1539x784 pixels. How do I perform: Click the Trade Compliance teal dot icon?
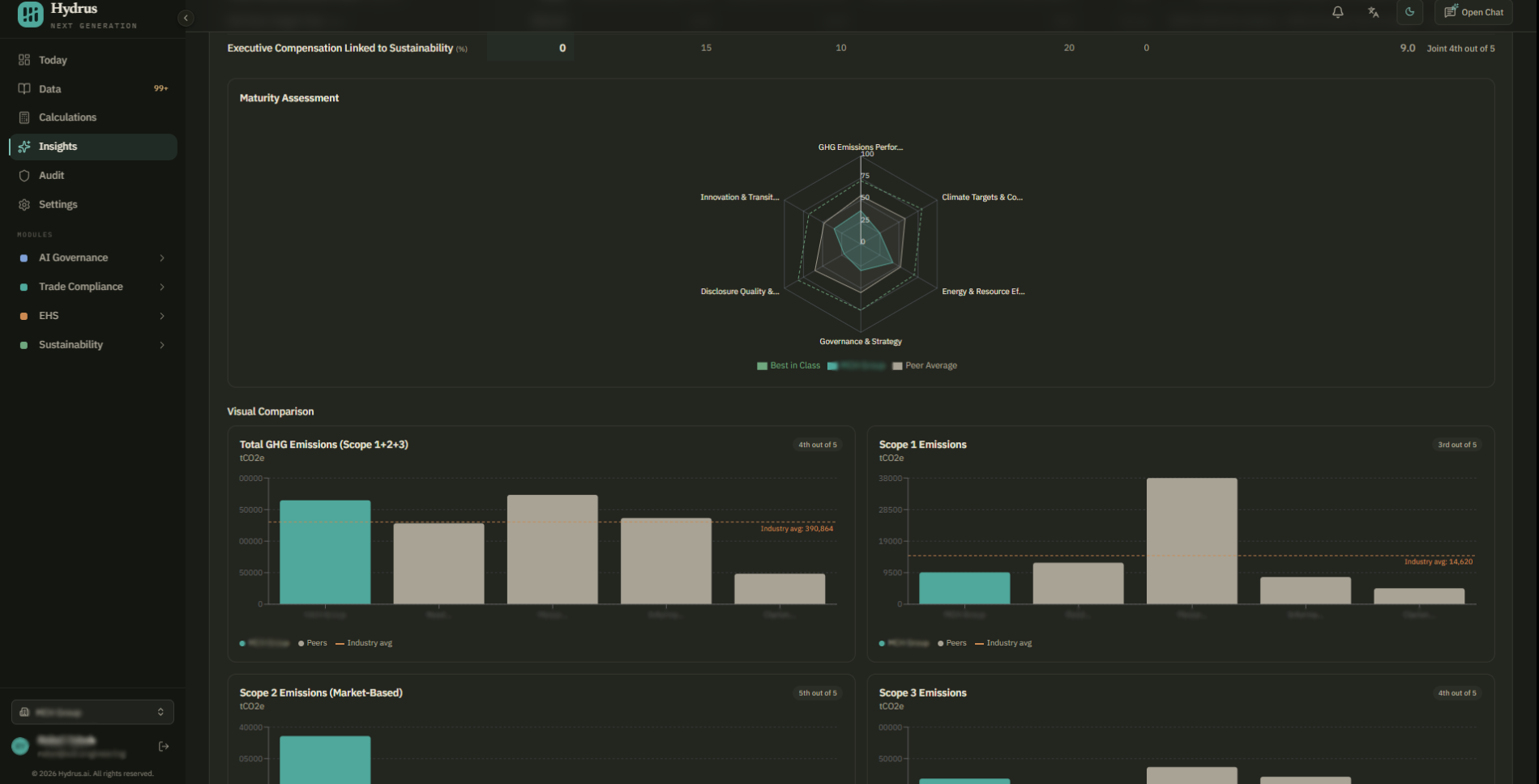coord(24,288)
